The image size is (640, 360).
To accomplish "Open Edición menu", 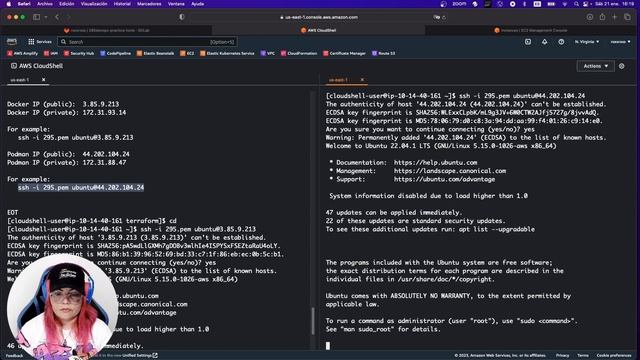I will (x=67, y=4).
